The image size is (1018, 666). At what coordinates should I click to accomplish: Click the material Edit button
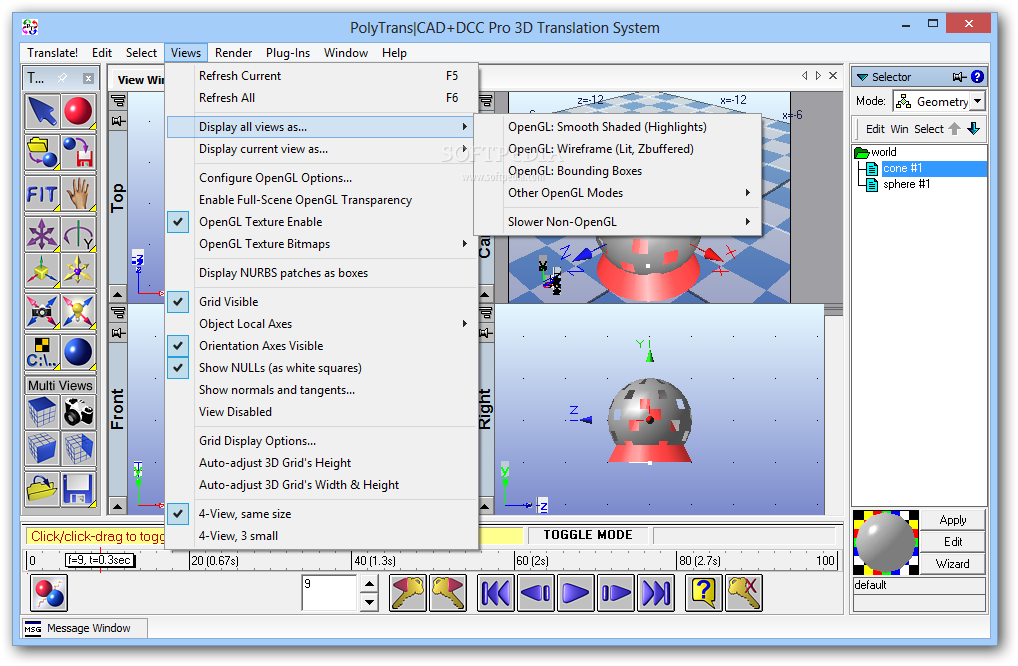[952, 542]
